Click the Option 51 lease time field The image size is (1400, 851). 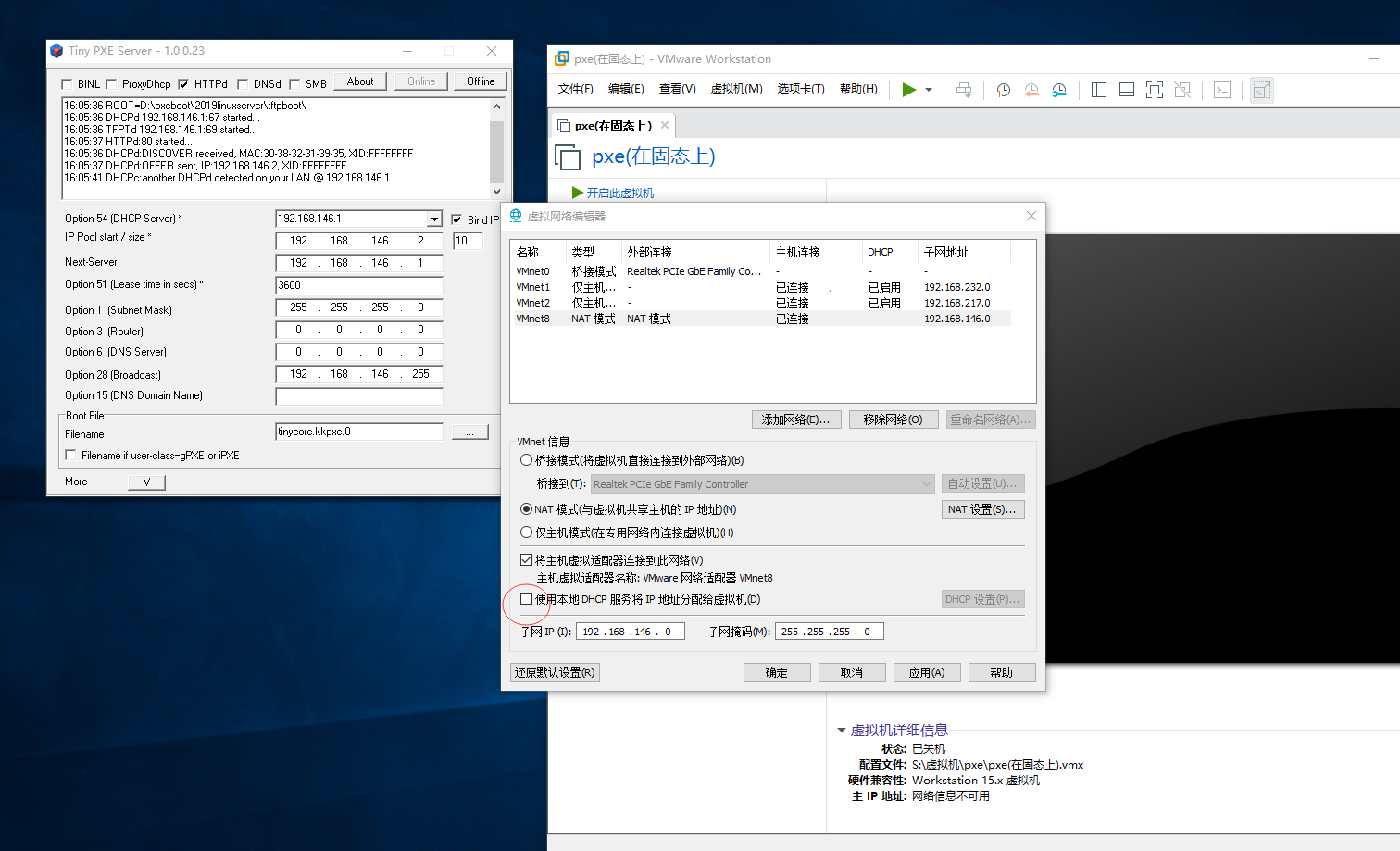(359, 285)
